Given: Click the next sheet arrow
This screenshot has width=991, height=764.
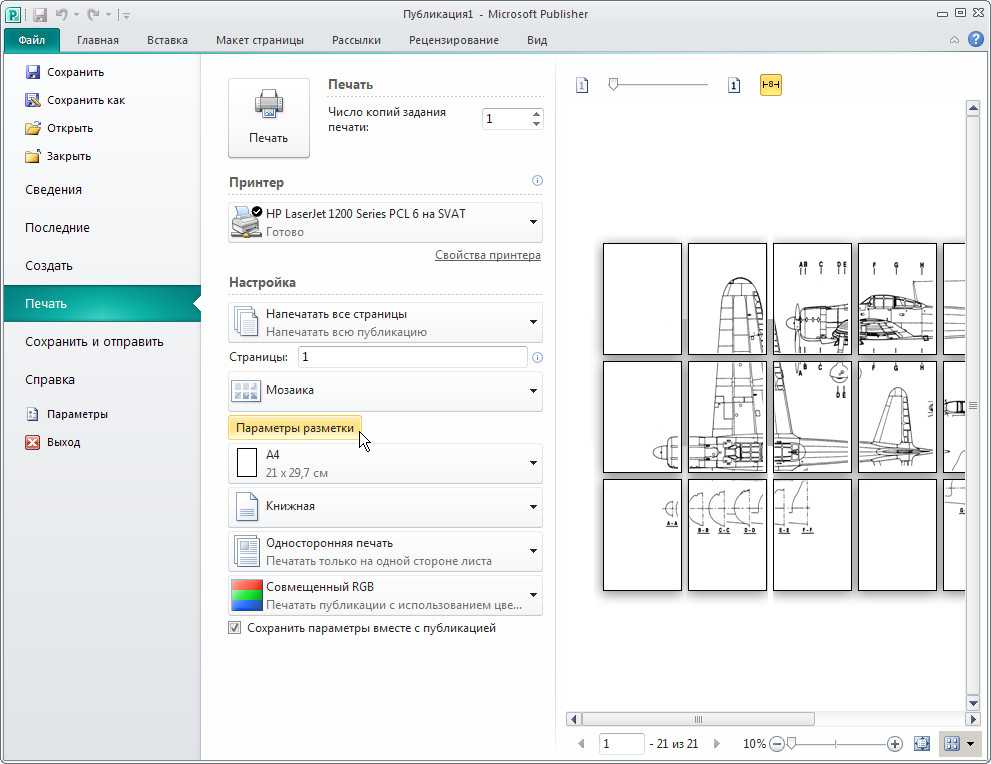Looking at the screenshot, I should tap(716, 744).
